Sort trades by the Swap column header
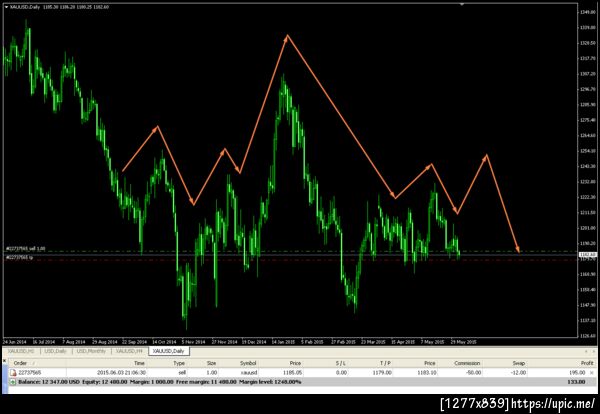Viewport: 600px width, 414px height. [519, 363]
